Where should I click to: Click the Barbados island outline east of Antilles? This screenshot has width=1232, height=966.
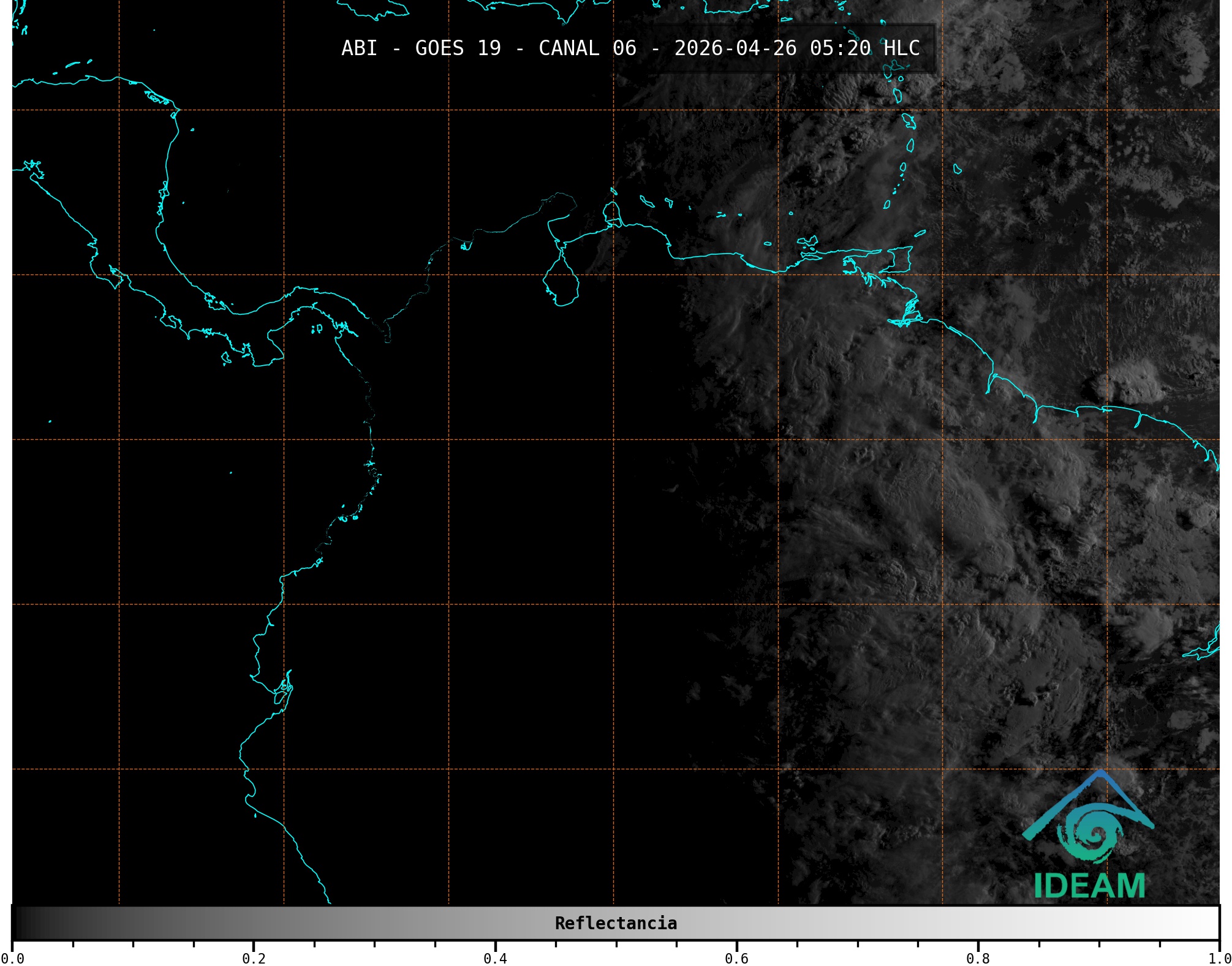[957, 169]
